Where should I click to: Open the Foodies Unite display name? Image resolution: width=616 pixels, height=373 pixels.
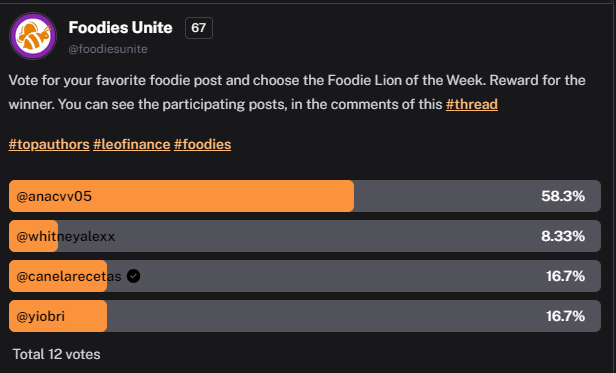tap(120, 28)
